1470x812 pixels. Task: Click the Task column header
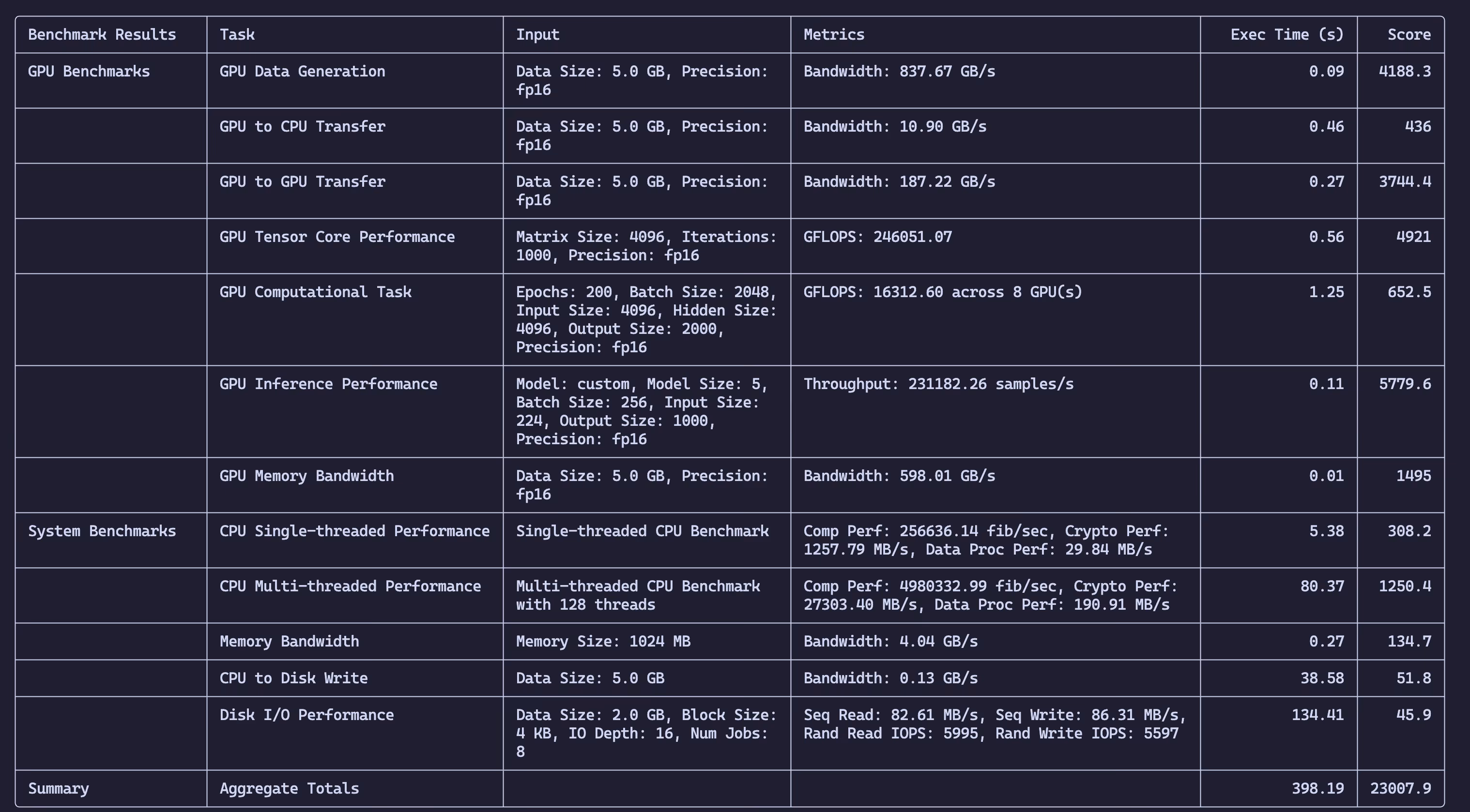point(237,35)
